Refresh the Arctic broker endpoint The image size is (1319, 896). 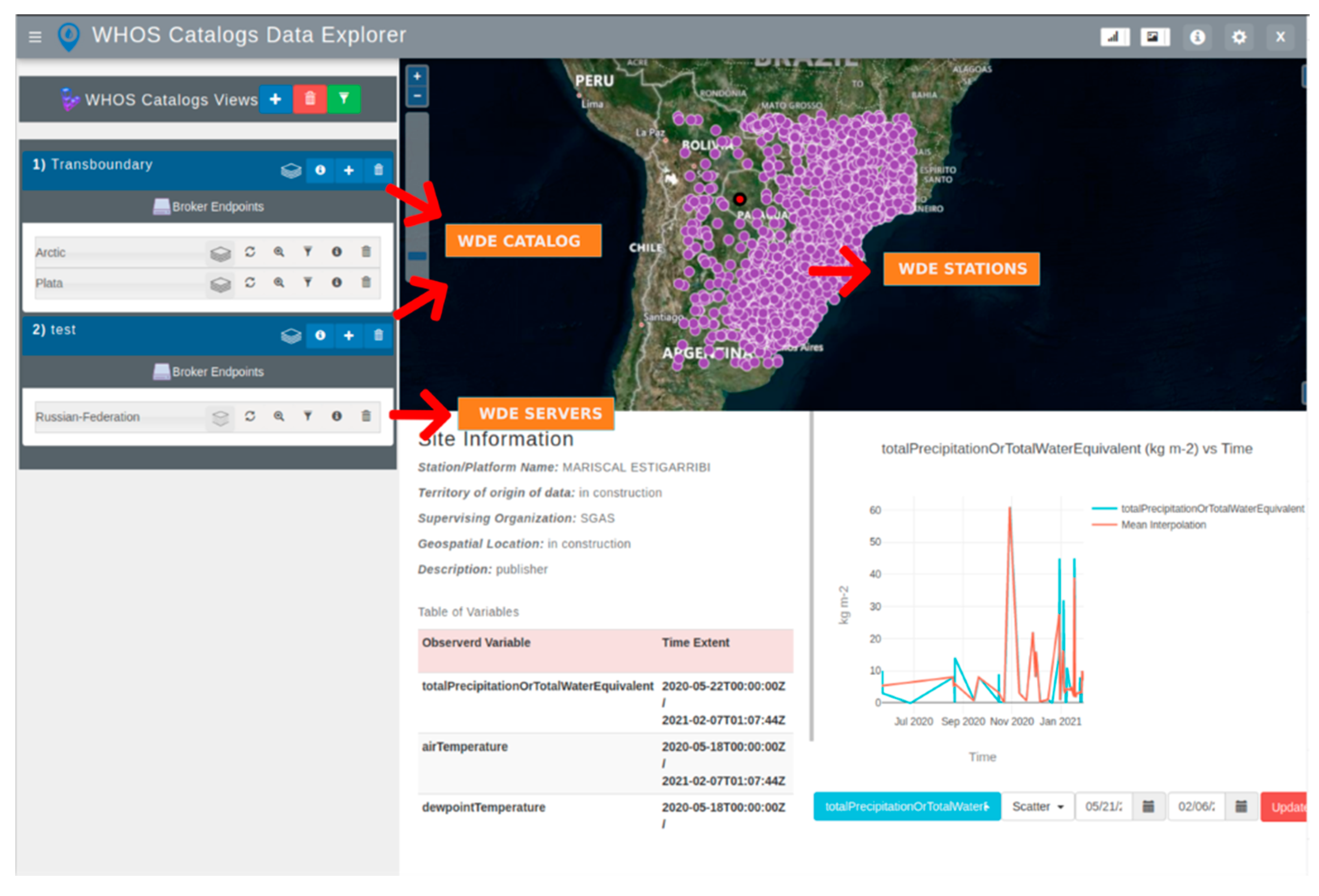pyautogui.click(x=250, y=252)
